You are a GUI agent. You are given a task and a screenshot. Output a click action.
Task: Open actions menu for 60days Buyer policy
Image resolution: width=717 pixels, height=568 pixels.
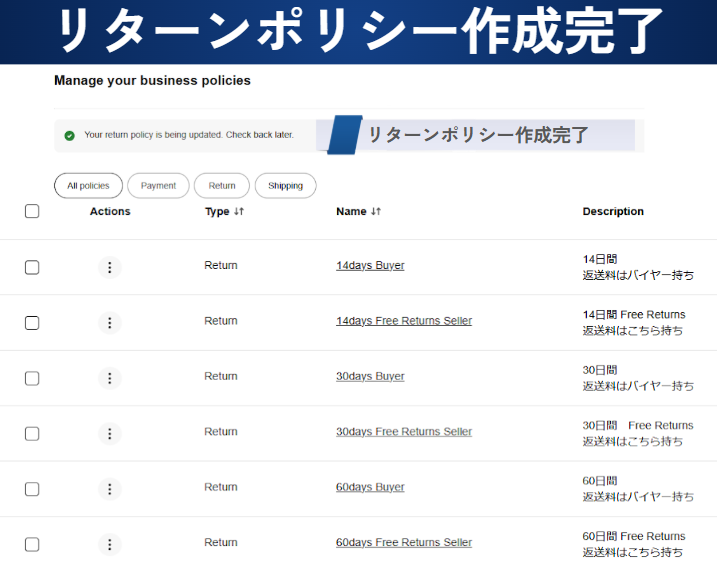(x=110, y=489)
